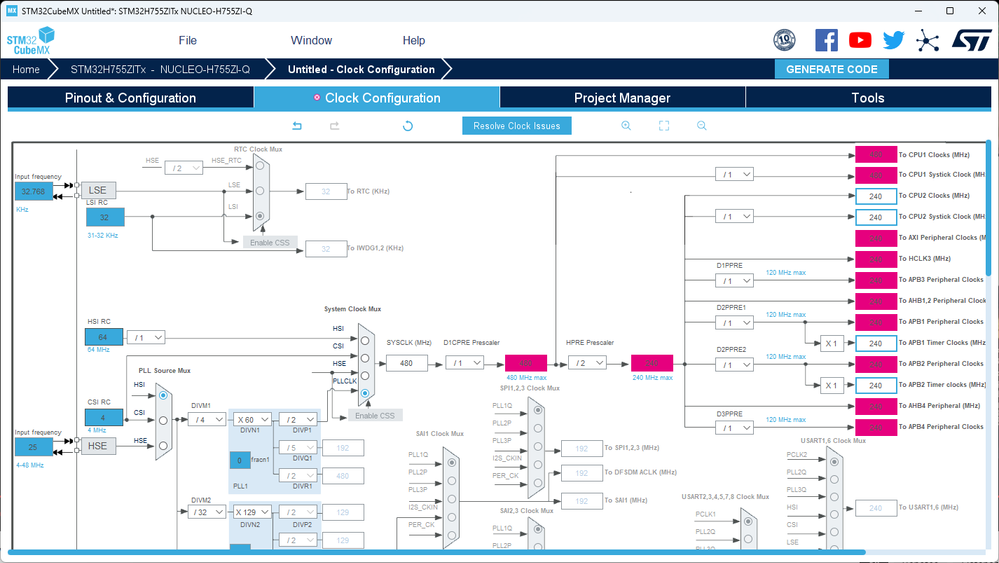Open the D3PPRE /1 dropdown
The image size is (999, 563).
[x=735, y=428]
